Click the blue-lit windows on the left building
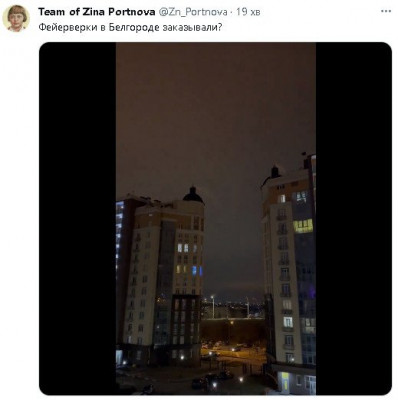Screen dimensions: 398x400 click(x=197, y=270)
